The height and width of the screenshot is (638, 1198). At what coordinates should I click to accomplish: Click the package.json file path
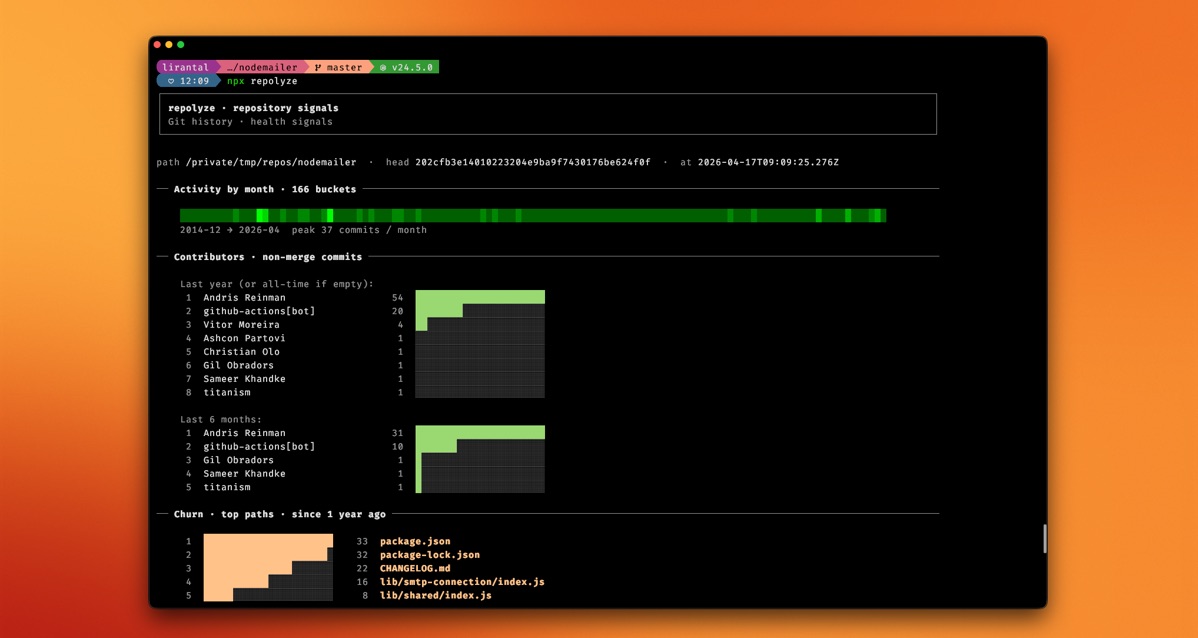pos(415,541)
